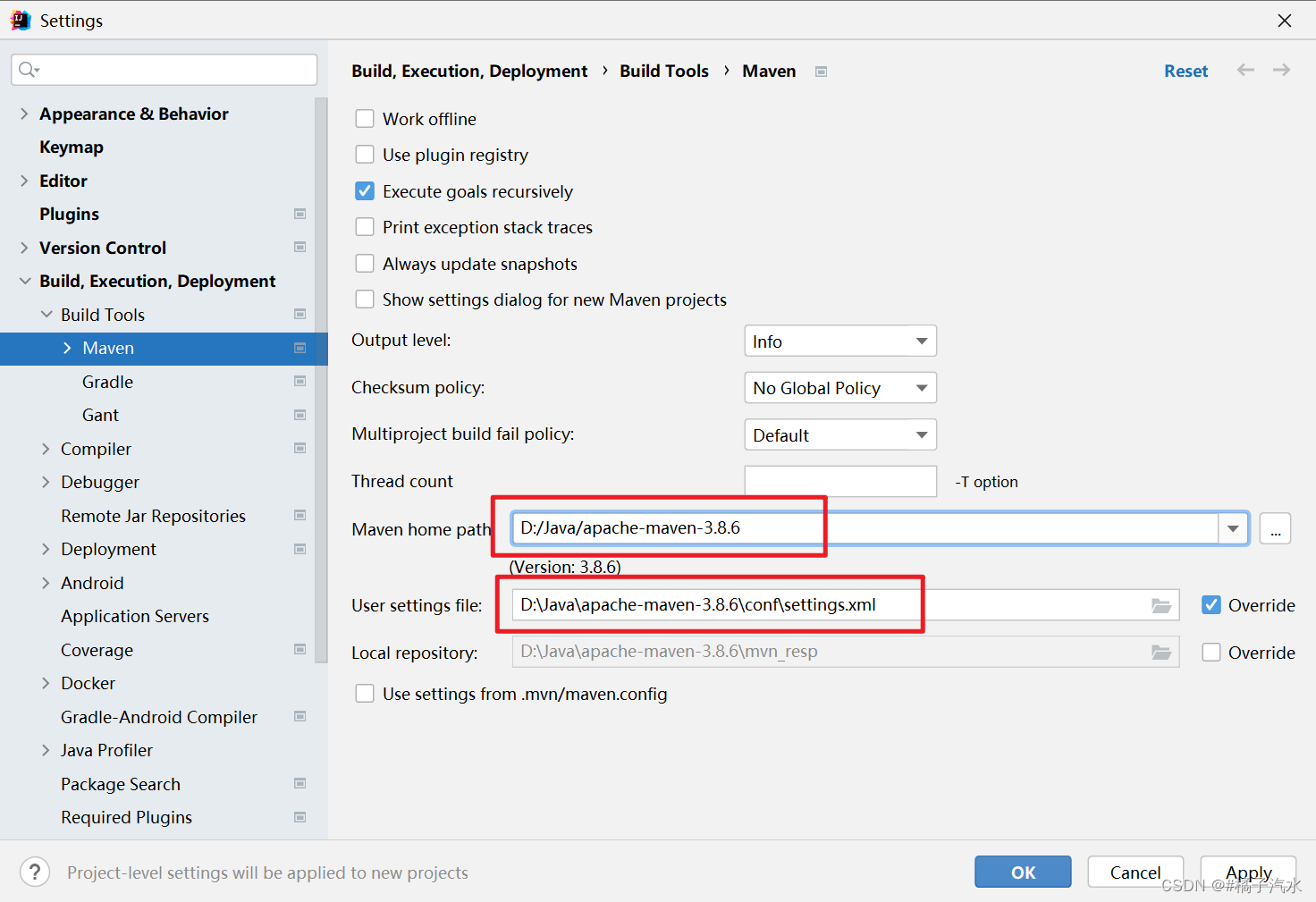The image size is (1316, 902).
Task: Collapse Build, Execution, Deployment section
Action: [24, 281]
